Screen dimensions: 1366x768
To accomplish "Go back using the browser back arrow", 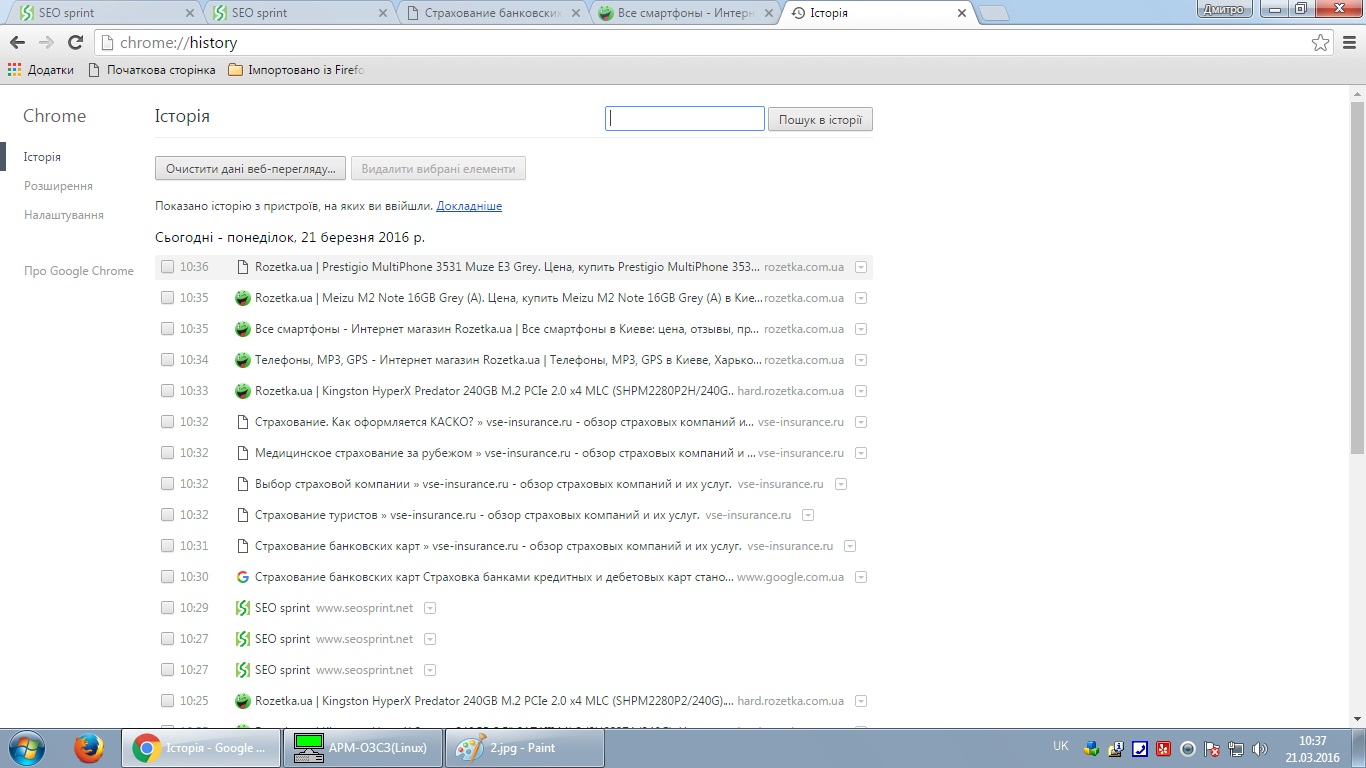I will coord(17,43).
